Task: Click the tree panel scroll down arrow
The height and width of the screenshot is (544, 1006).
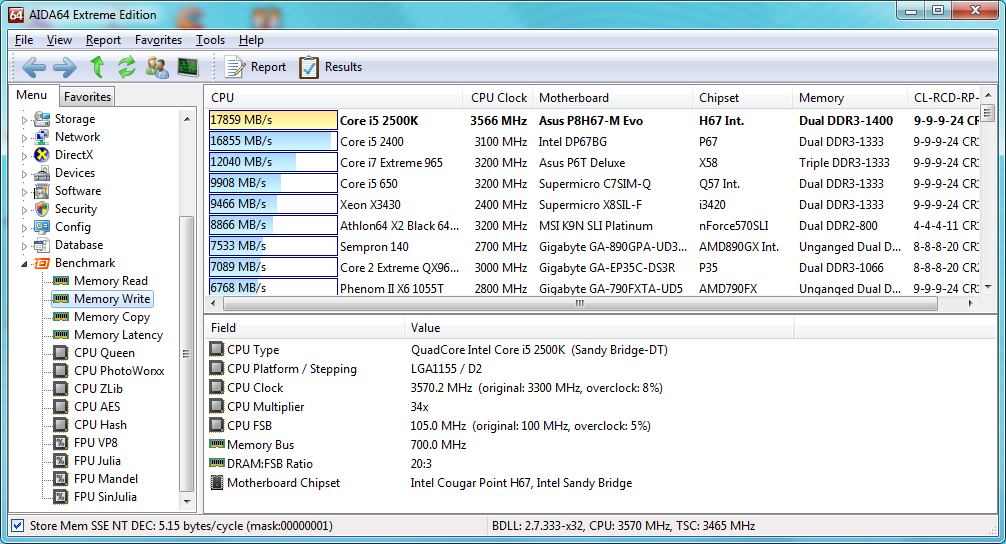Action: pos(187,502)
